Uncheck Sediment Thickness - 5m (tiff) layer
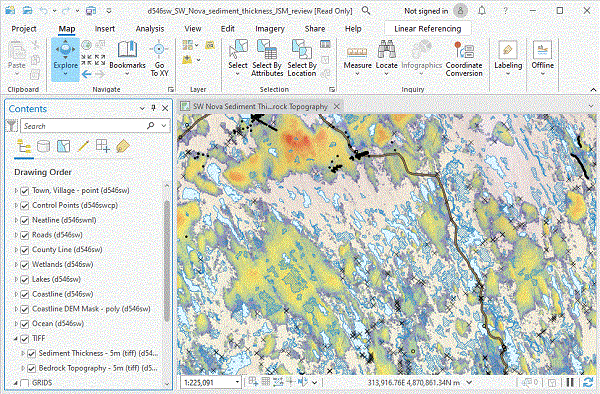 [32, 353]
